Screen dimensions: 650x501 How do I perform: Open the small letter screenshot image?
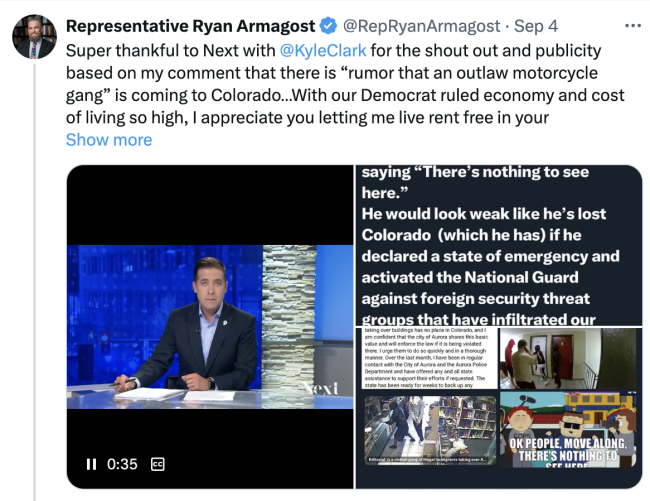pos(429,358)
